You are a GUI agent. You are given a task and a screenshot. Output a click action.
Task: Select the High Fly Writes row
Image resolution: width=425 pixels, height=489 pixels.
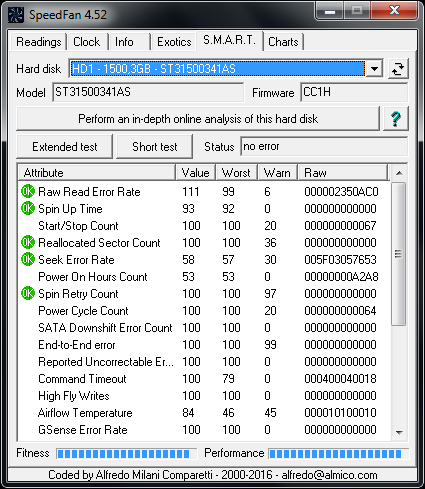pos(204,396)
